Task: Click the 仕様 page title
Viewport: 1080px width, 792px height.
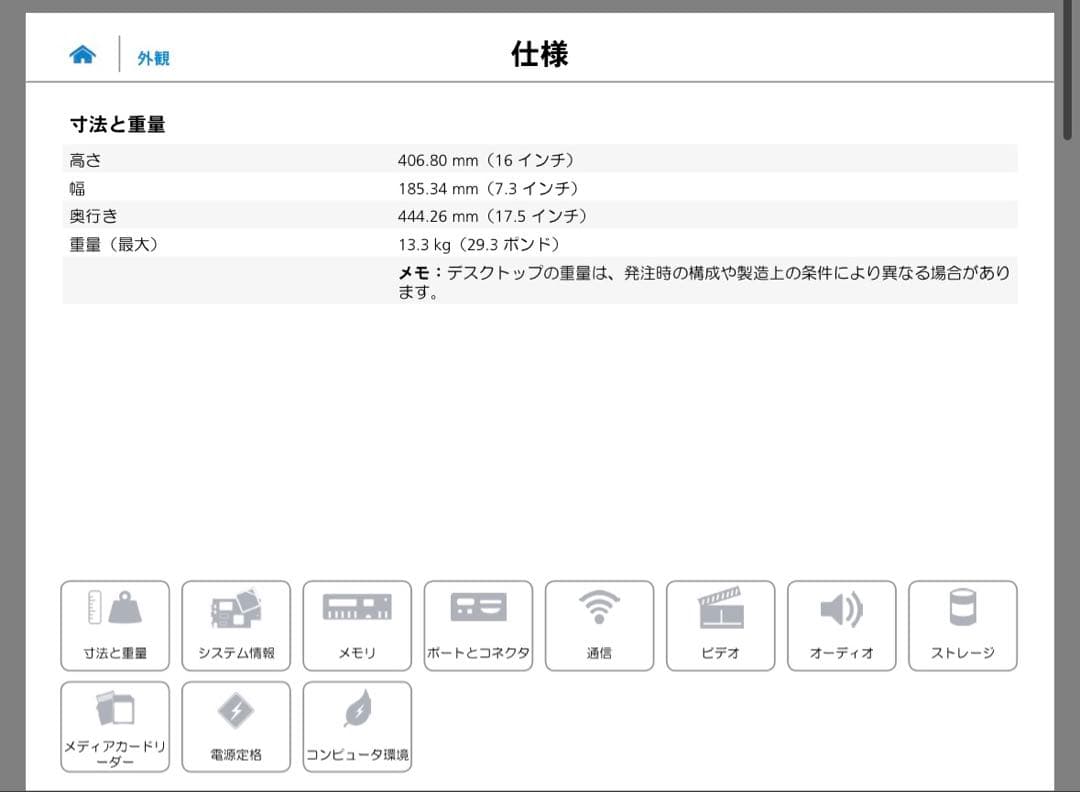Action: [539, 54]
